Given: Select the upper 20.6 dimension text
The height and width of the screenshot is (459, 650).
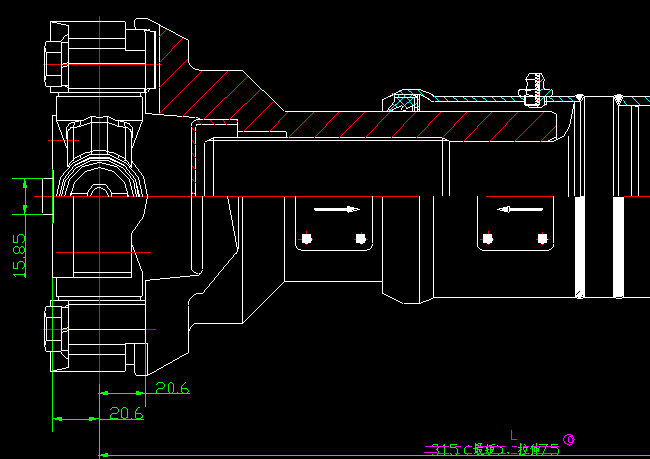Looking at the screenshot, I should pos(172,388).
